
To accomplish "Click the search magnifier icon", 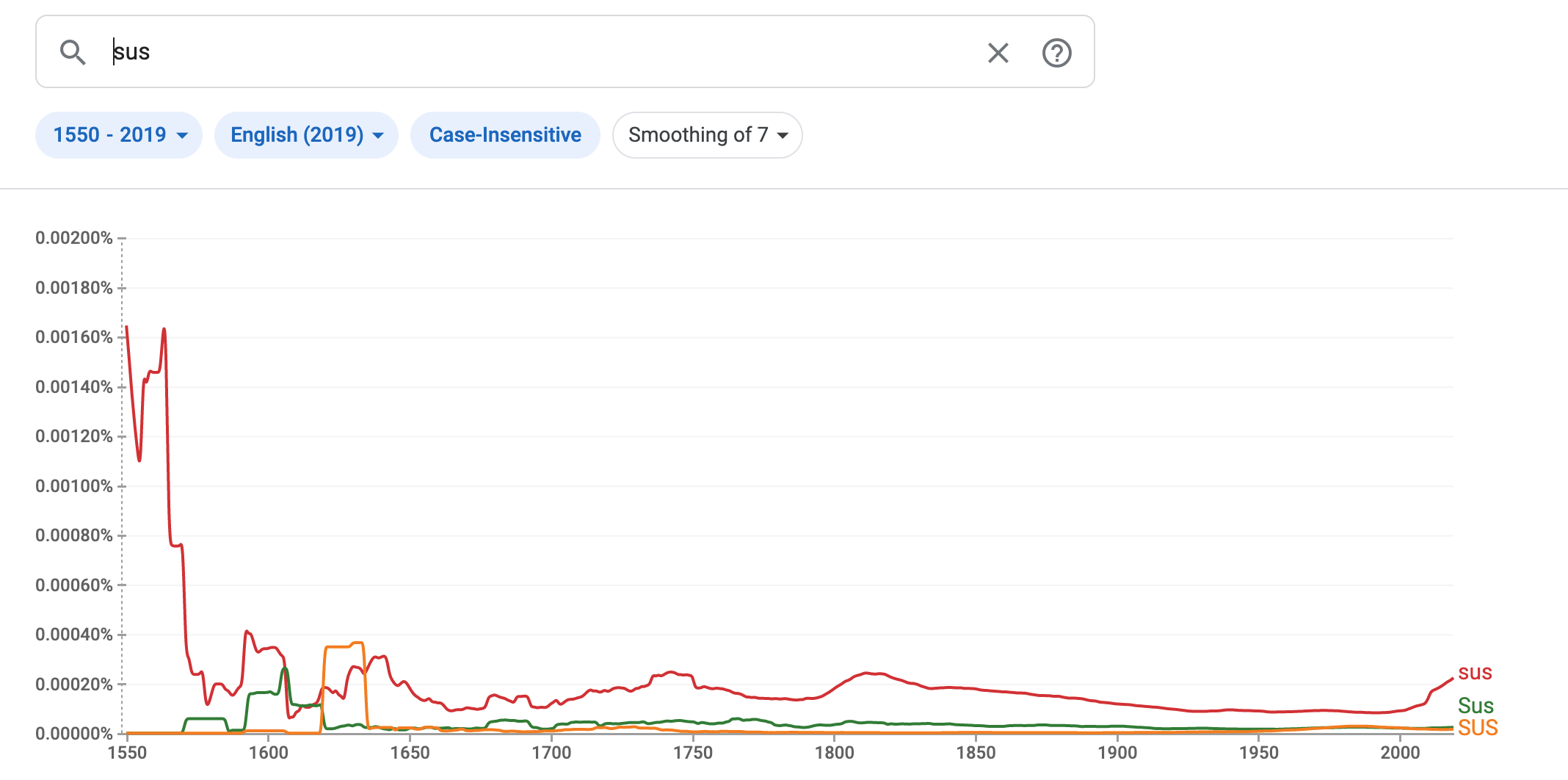I will pyautogui.click(x=73, y=52).
